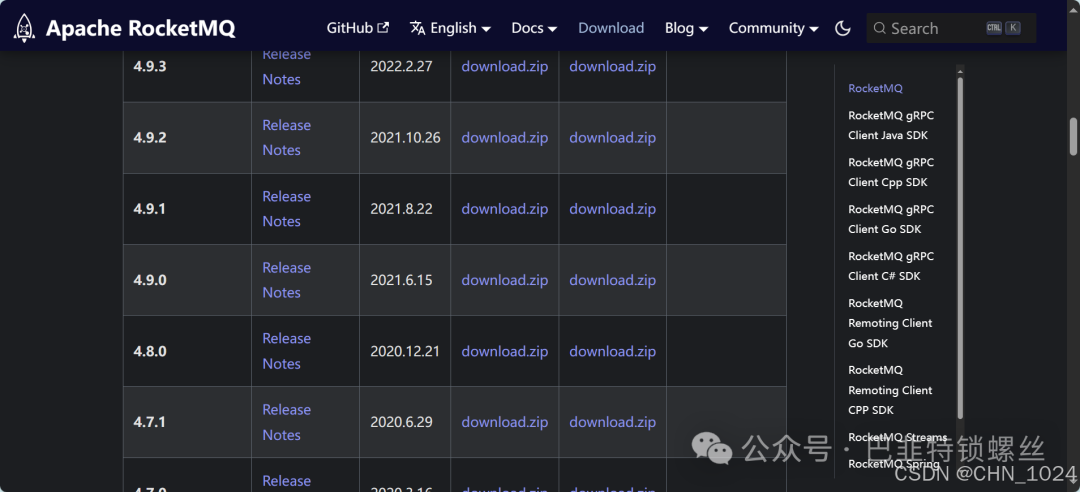Open Release Notes for version 4.9.0
Image resolution: width=1080 pixels, height=492 pixels.
286,280
